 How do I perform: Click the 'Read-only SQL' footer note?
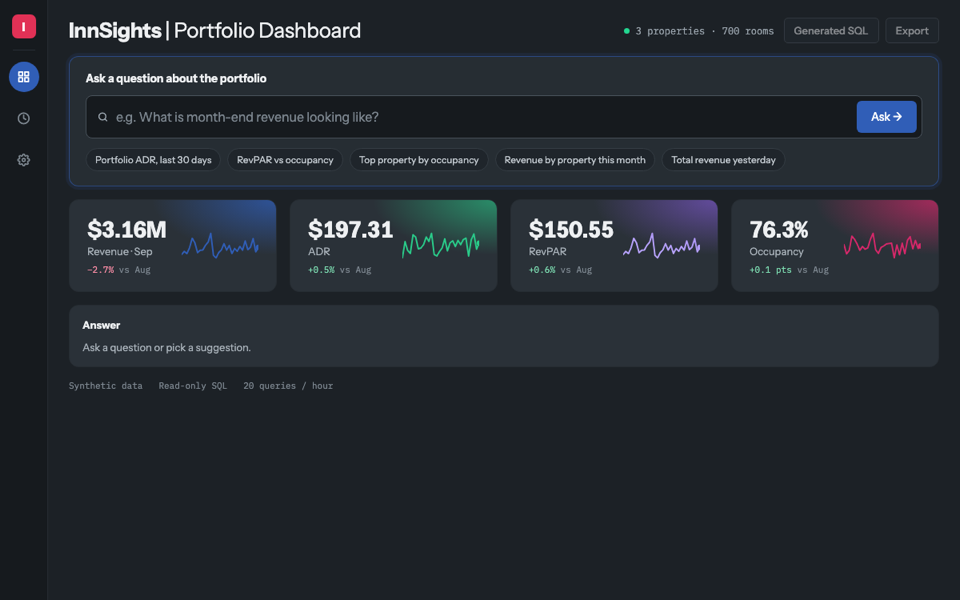click(193, 386)
